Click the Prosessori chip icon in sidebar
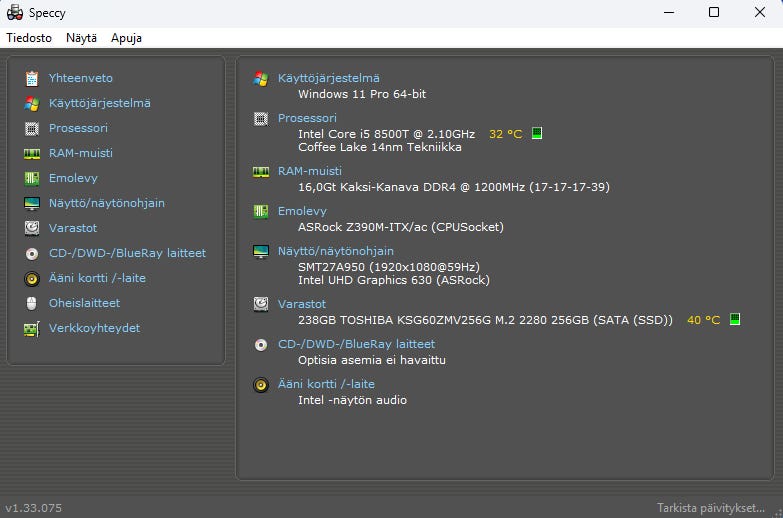783x518 pixels. coord(32,128)
